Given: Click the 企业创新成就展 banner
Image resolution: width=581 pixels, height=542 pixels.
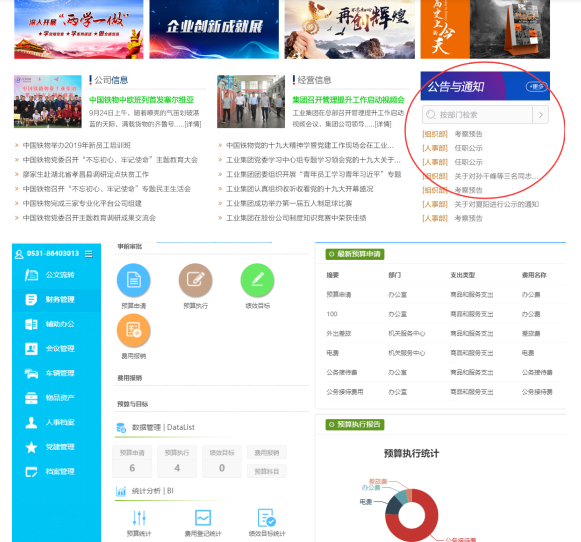Looking at the screenshot, I should (x=214, y=29).
